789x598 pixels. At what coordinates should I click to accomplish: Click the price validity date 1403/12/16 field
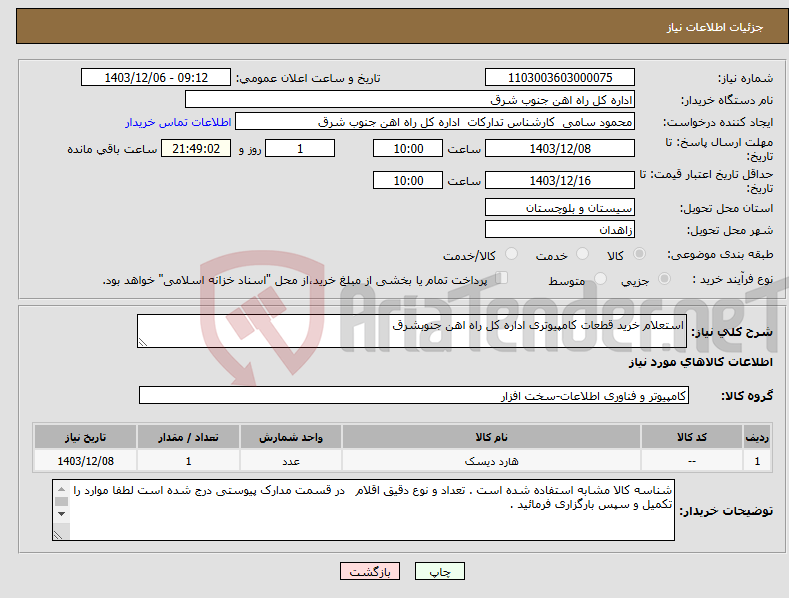tap(560, 180)
